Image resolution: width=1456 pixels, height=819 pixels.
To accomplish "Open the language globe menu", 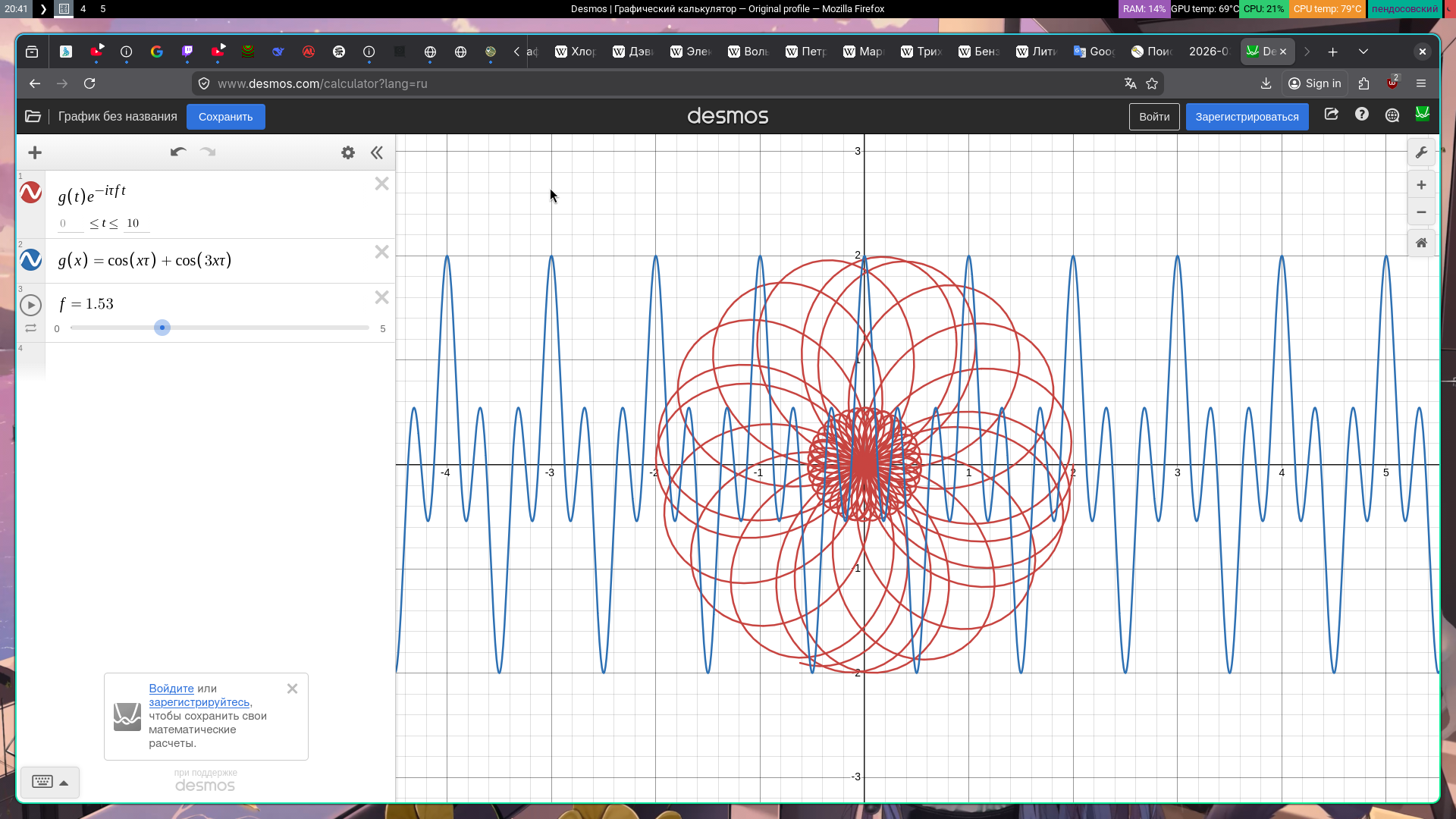I will coord(1392,115).
